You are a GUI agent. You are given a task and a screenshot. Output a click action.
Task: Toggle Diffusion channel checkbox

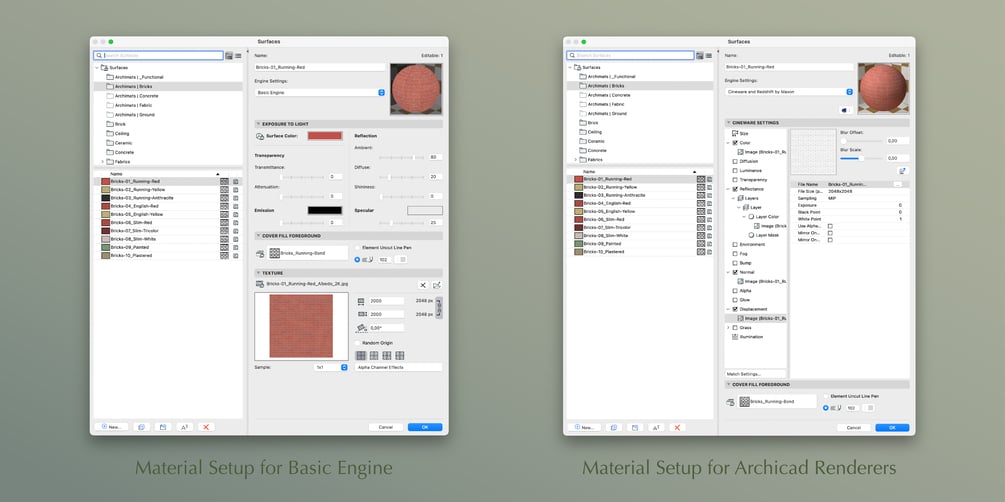[735, 162]
